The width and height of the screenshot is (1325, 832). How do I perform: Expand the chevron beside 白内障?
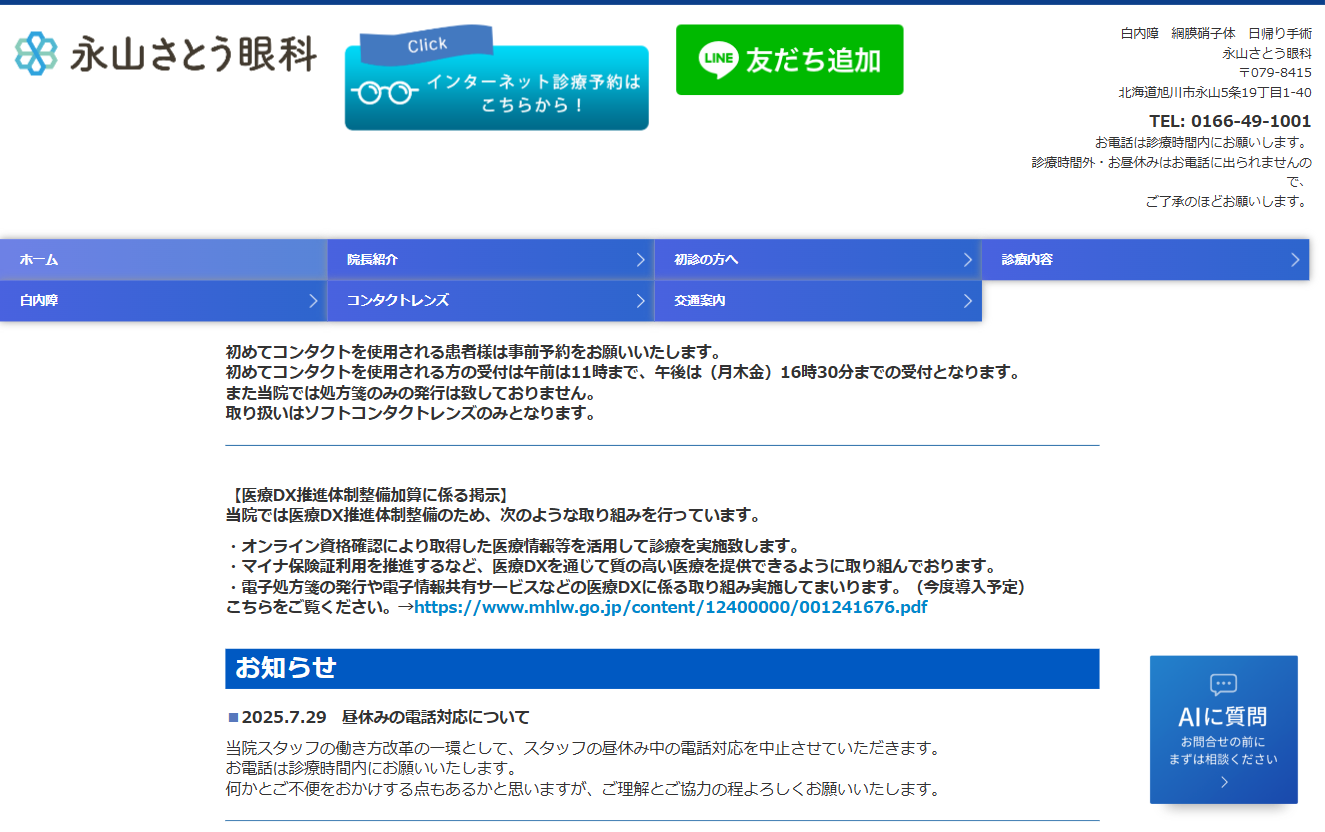point(313,301)
